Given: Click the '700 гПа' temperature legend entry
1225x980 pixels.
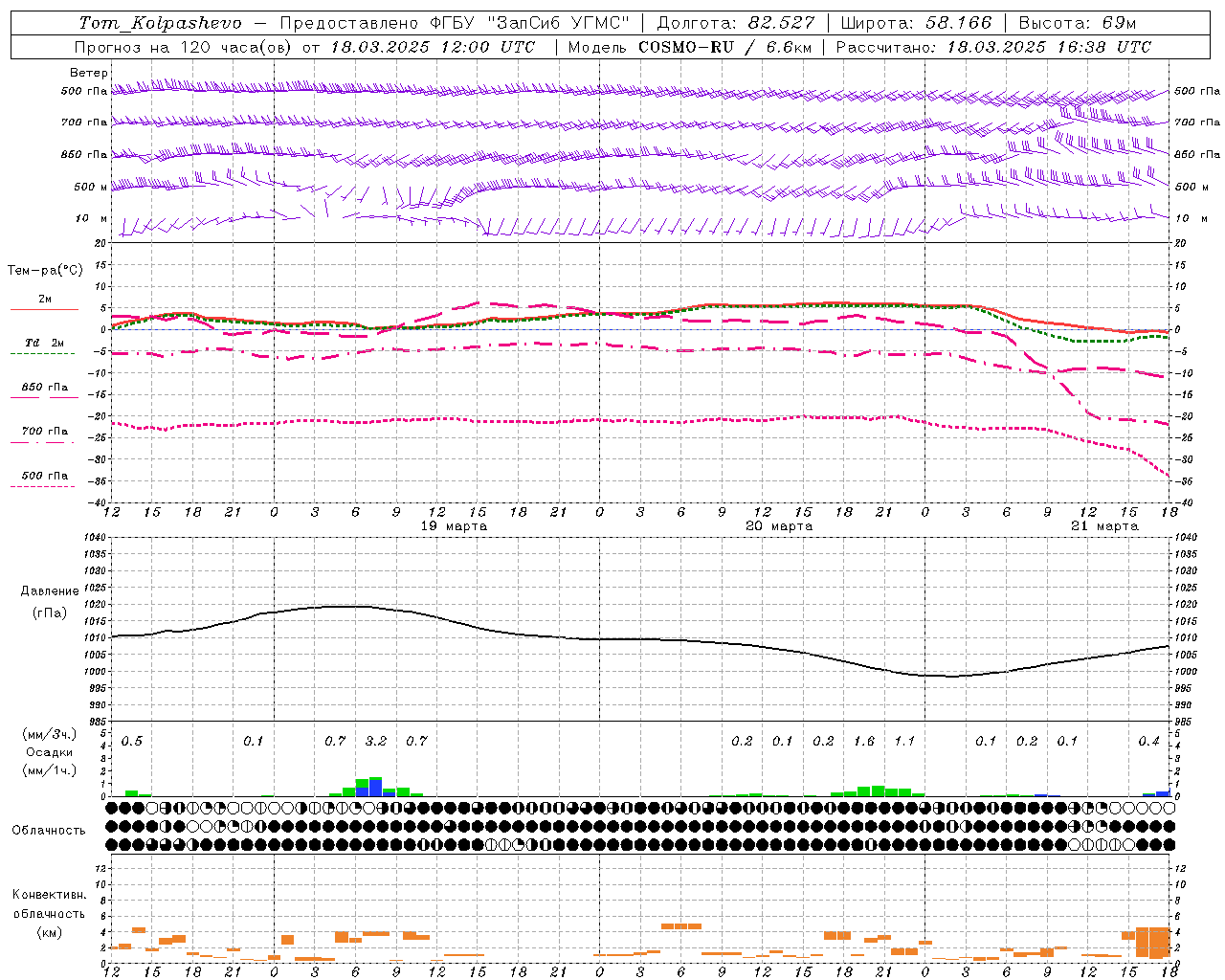Looking at the screenshot, I should 45,432.
